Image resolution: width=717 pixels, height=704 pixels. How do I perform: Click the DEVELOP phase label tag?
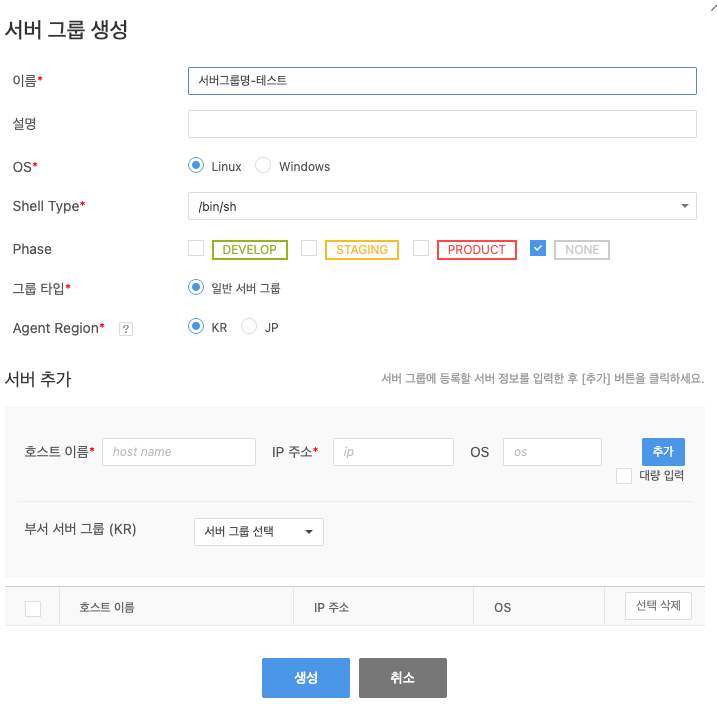(x=250, y=250)
